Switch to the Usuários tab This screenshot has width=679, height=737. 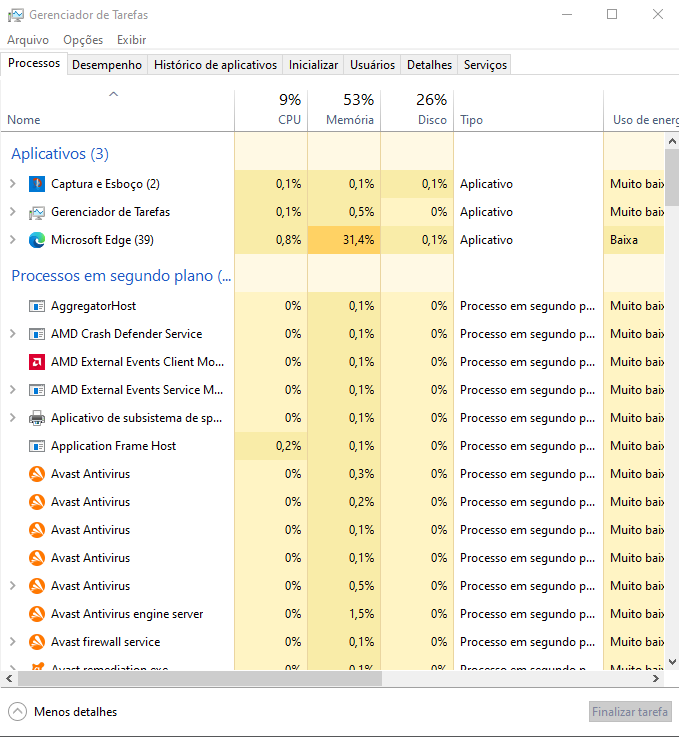click(x=372, y=65)
